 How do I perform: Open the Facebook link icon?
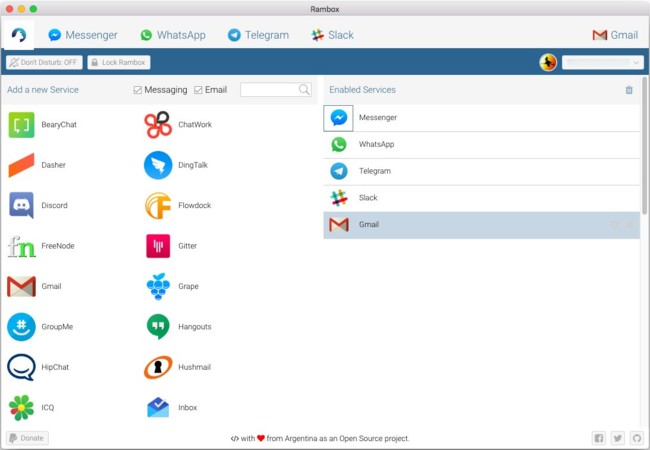[599, 438]
